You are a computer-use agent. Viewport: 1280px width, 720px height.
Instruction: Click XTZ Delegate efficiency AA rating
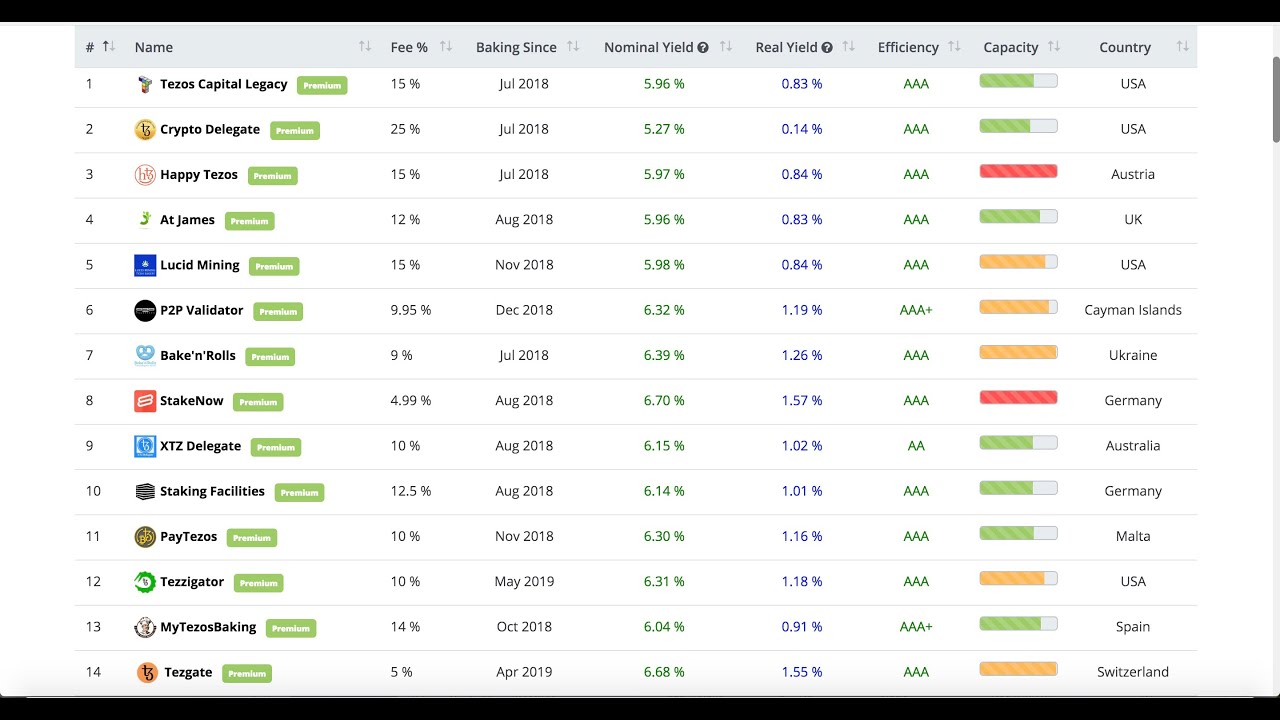pyautogui.click(x=916, y=446)
